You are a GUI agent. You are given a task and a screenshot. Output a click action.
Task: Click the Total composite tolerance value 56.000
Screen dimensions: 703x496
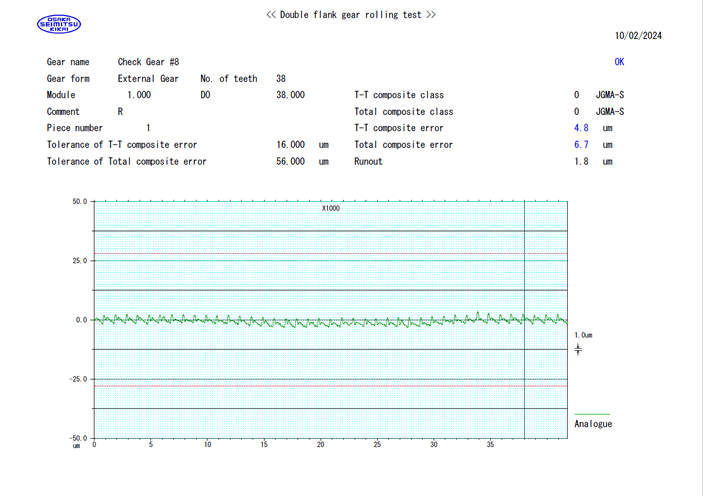tap(290, 162)
